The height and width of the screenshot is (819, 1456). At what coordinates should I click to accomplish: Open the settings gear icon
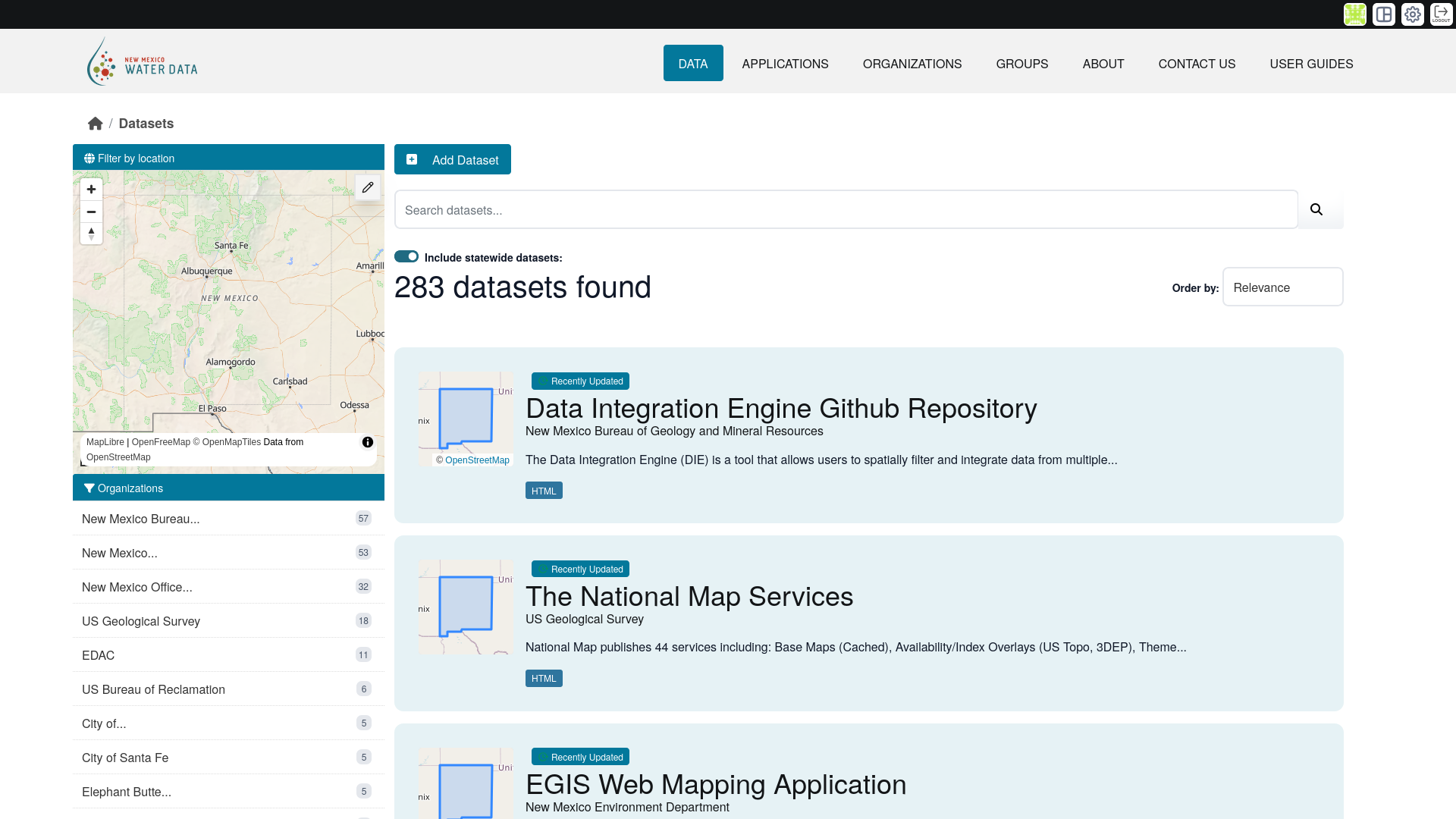(x=1412, y=14)
